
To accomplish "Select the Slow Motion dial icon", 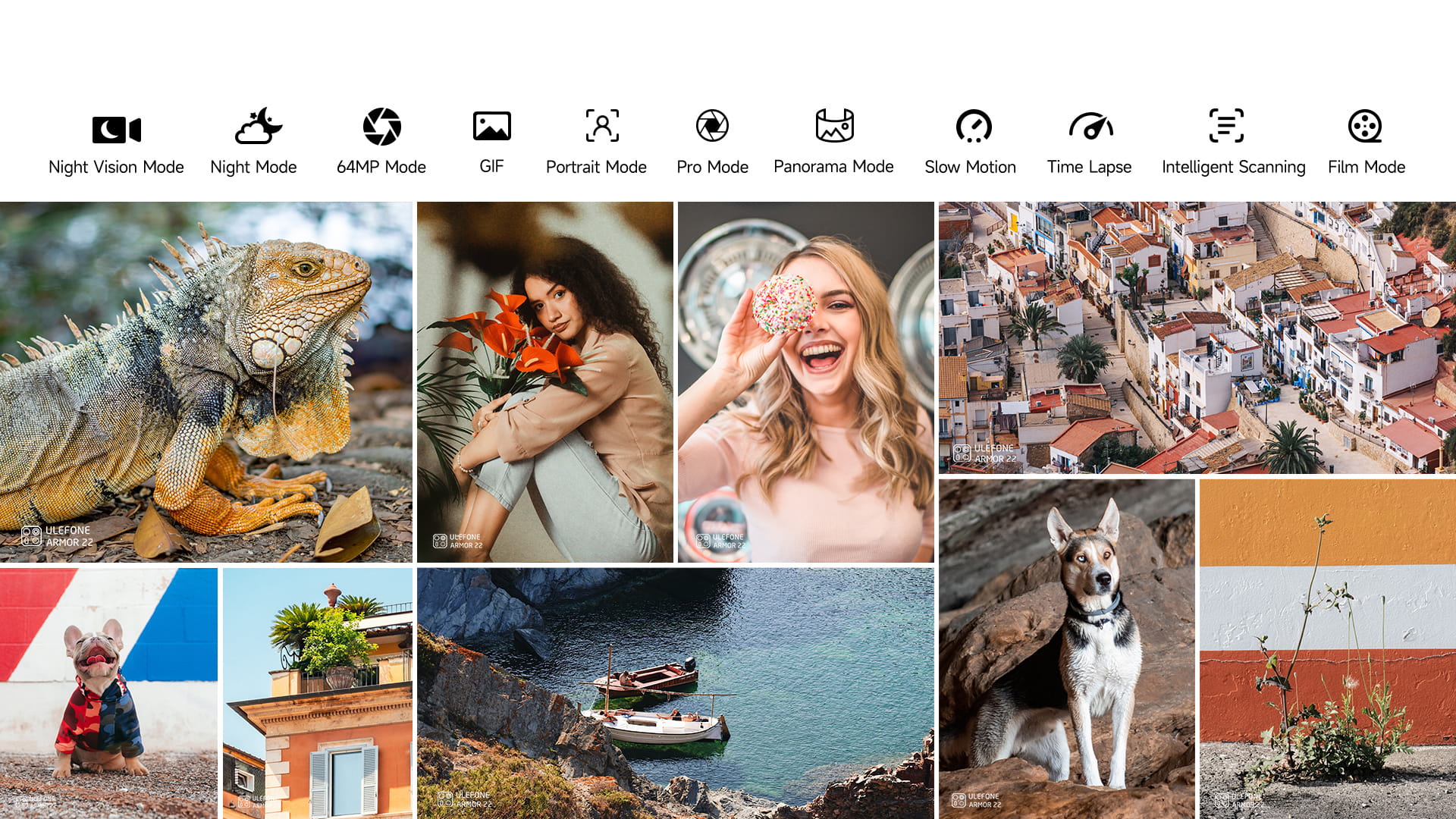I will (x=973, y=126).
